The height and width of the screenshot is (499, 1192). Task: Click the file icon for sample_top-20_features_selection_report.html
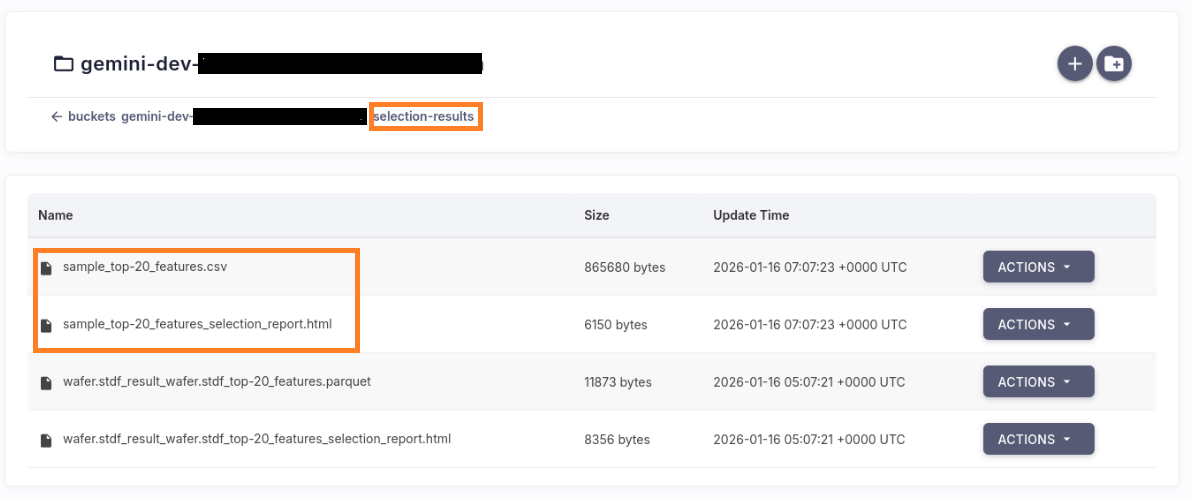coord(46,325)
